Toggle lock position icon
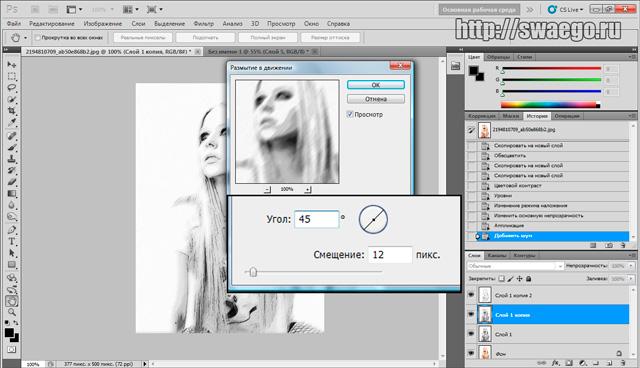 [x=519, y=279]
